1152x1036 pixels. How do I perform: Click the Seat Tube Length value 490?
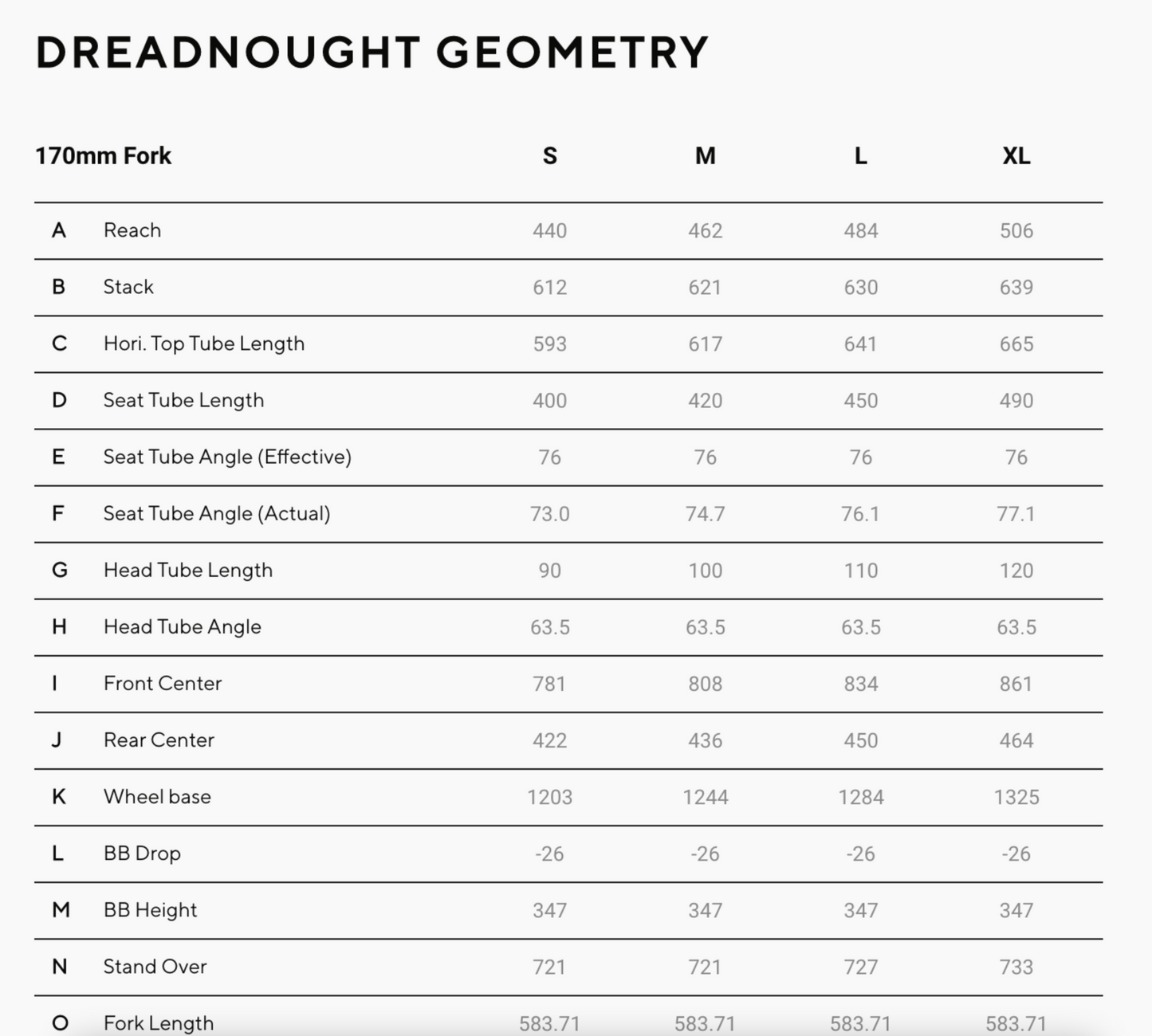[x=1016, y=401]
